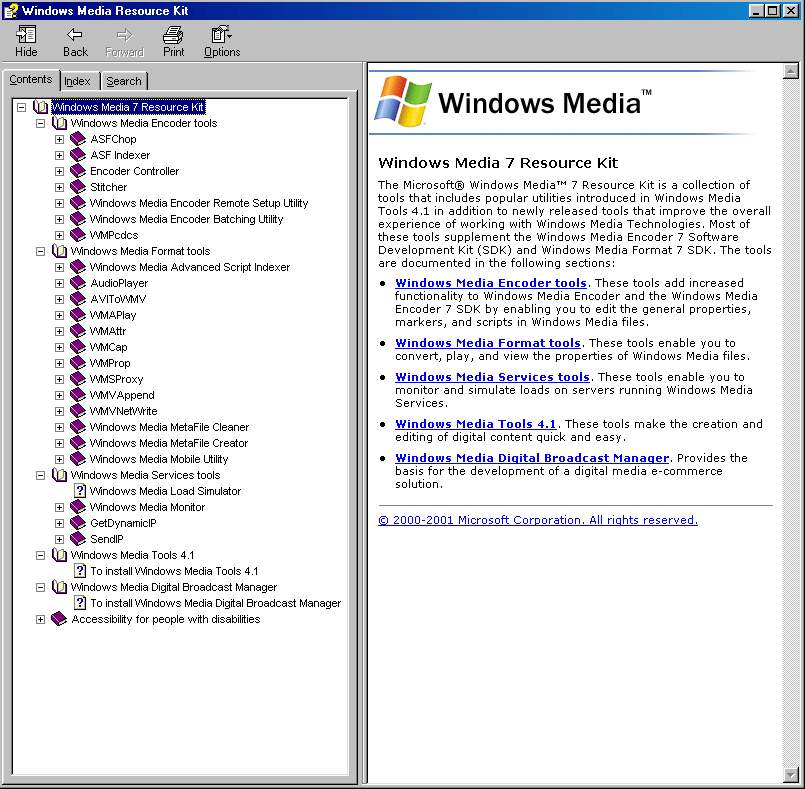This screenshot has width=805, height=789.
Task: Collapse the Windows Media Services tools node
Action: pyautogui.click(x=40, y=475)
